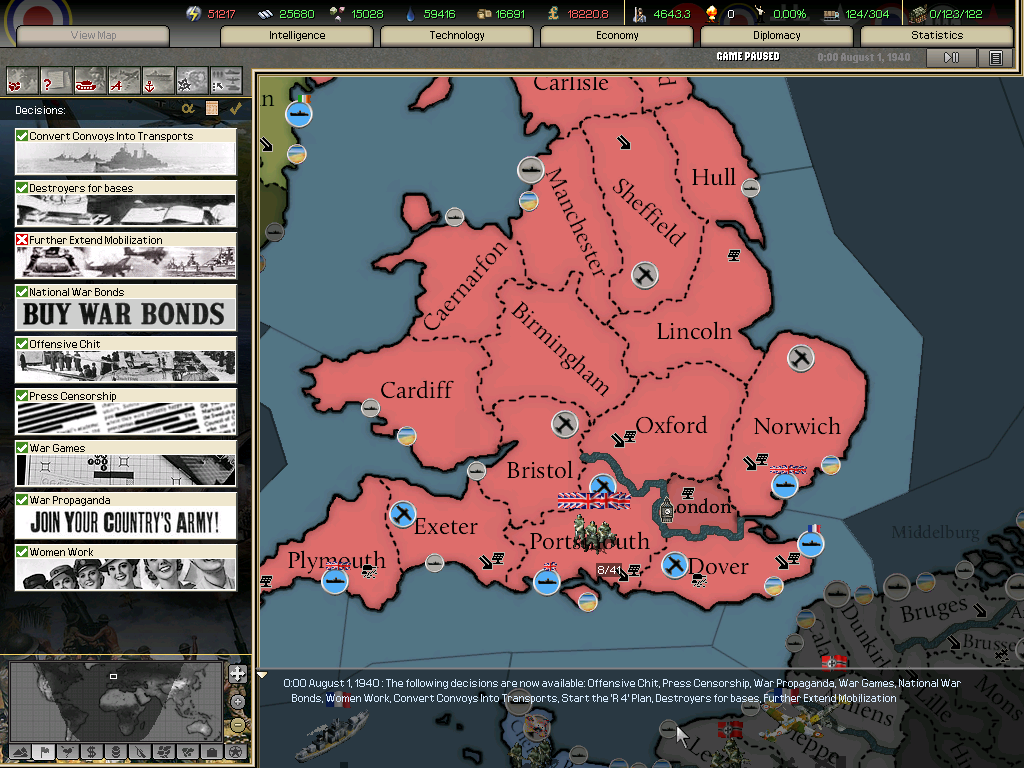Click the energy lightning resource icon
1024x768 pixels.
tap(193, 14)
